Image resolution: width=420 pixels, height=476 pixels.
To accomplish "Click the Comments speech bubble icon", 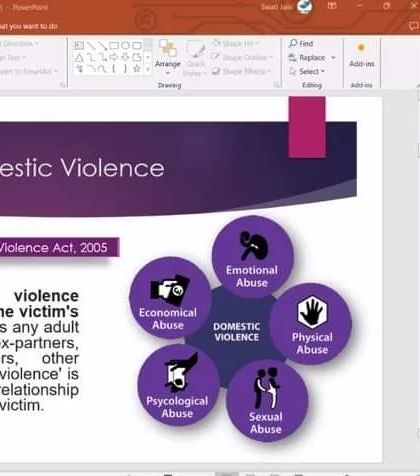I will tap(414, 25).
